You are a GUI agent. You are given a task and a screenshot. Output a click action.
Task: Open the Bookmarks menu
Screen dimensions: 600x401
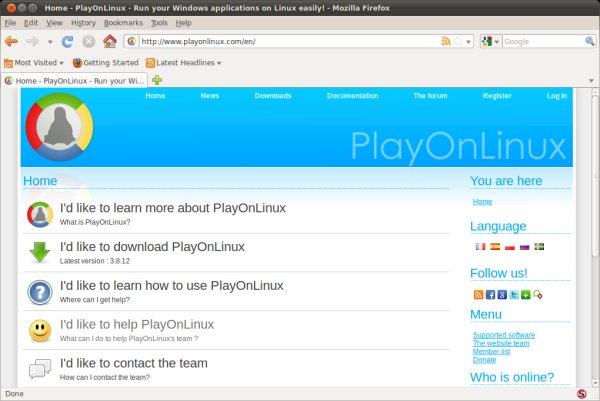[x=123, y=23]
